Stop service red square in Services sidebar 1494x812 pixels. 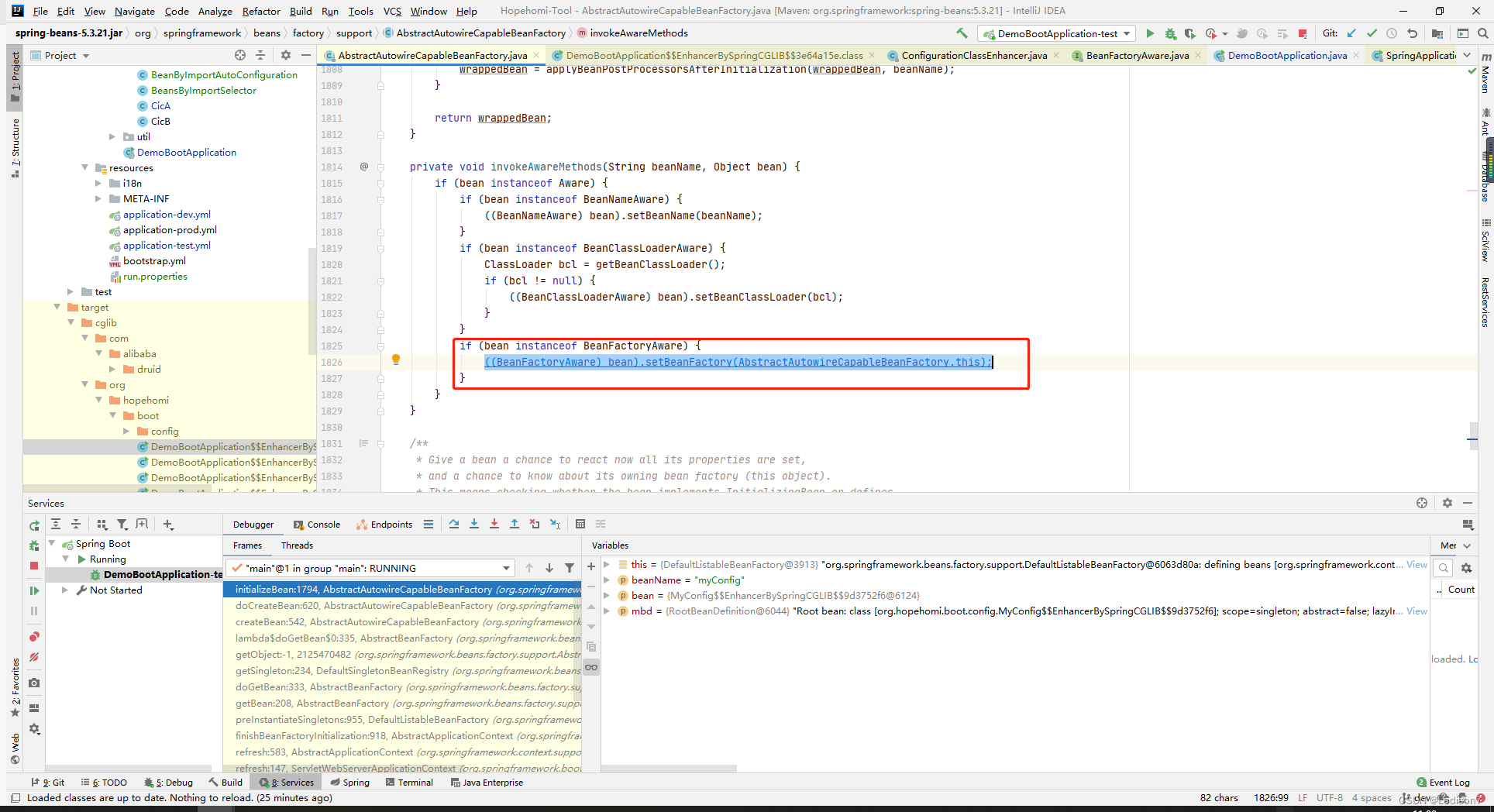(x=34, y=566)
